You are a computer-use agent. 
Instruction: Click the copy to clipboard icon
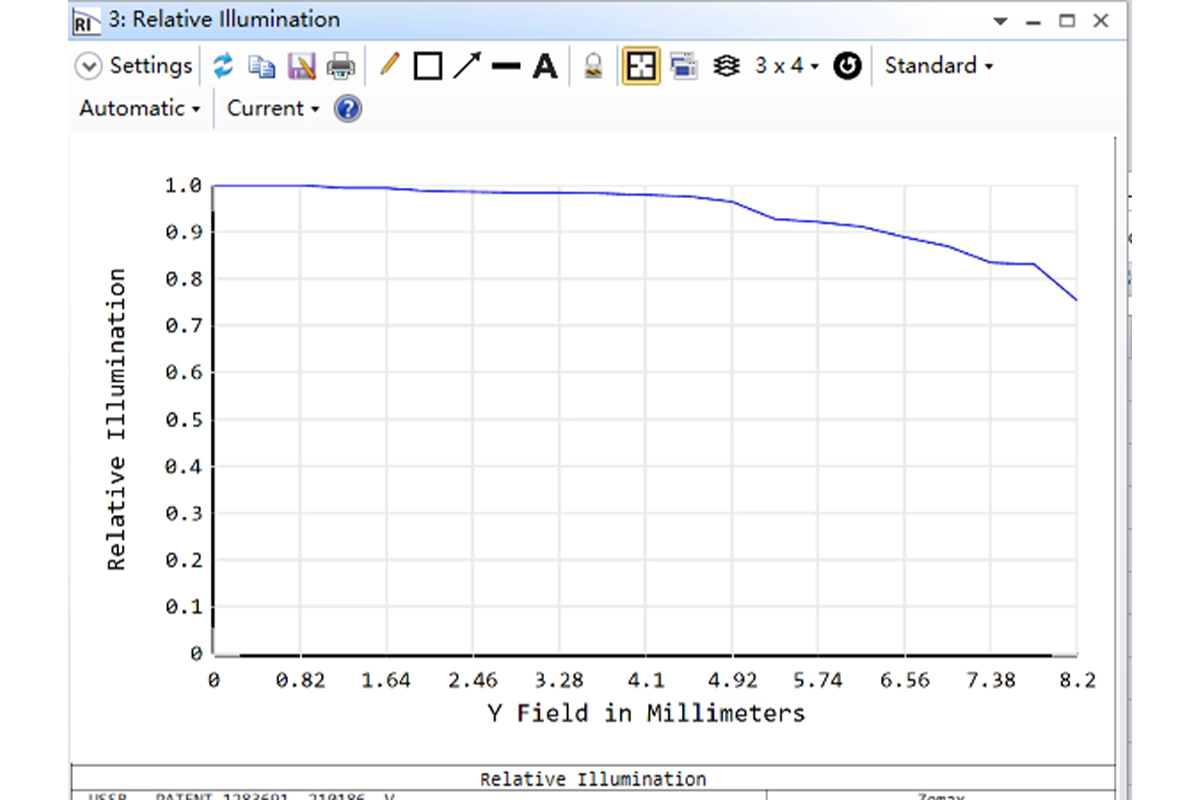(x=262, y=67)
